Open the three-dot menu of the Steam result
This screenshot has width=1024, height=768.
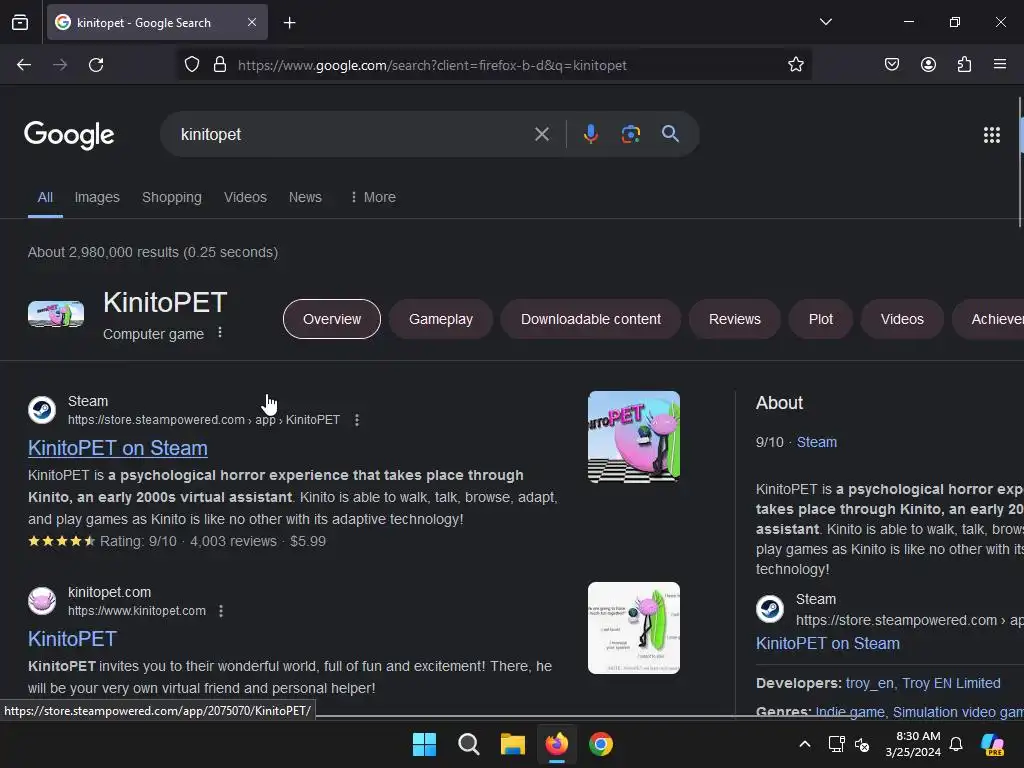point(357,420)
